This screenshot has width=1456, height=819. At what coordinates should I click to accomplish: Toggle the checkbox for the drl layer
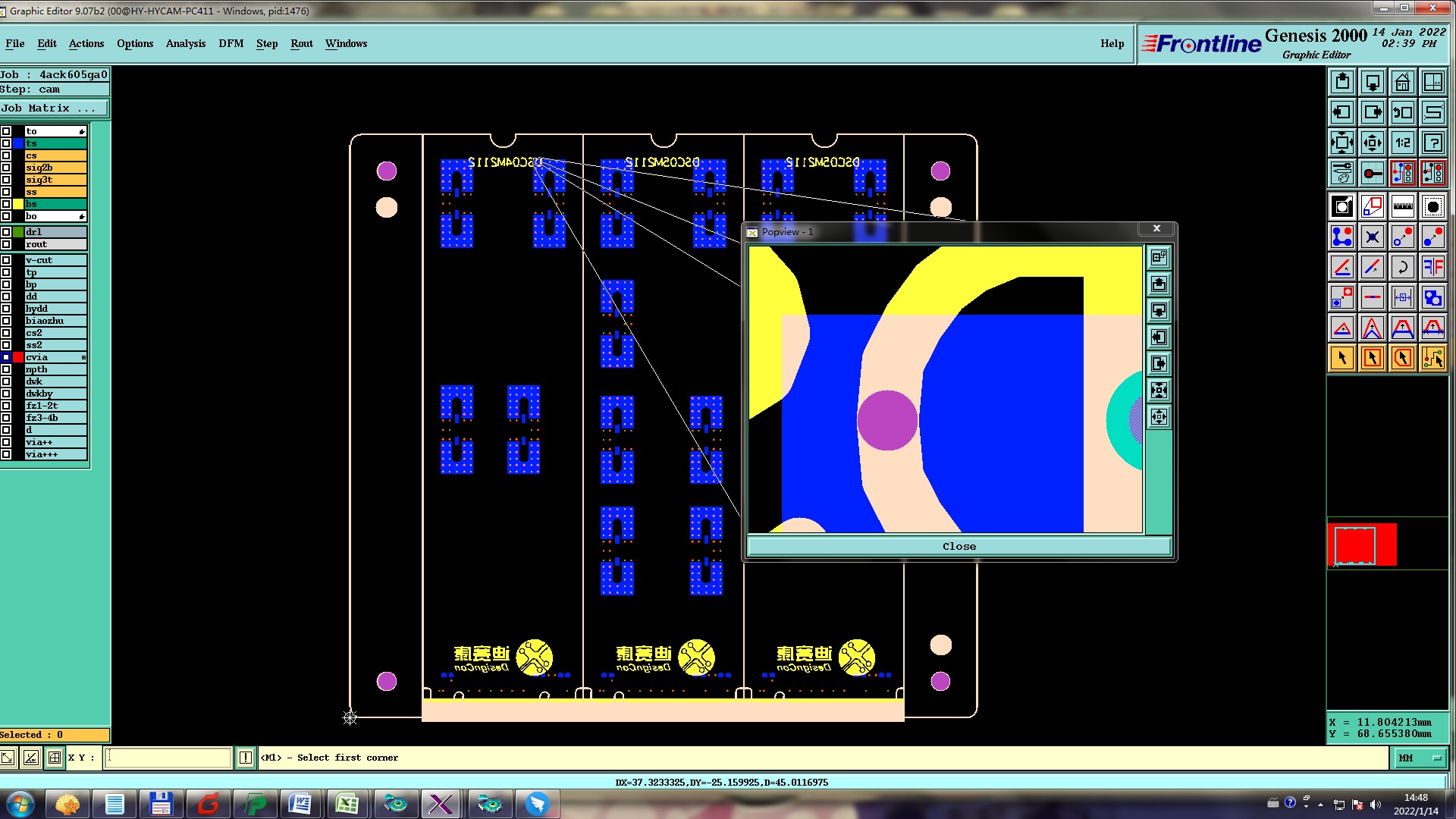pos(6,232)
